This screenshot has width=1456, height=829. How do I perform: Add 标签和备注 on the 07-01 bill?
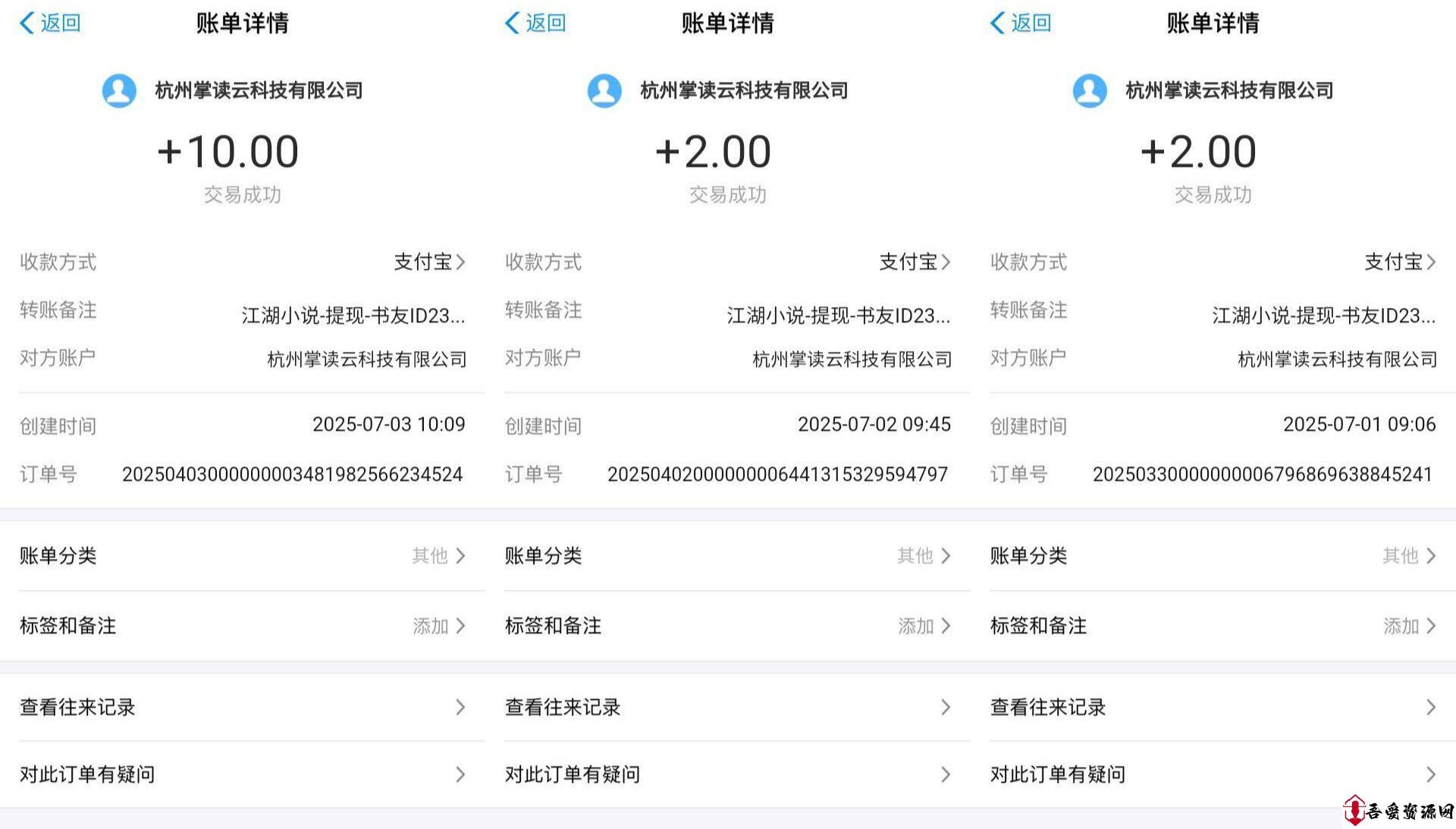(x=1213, y=626)
